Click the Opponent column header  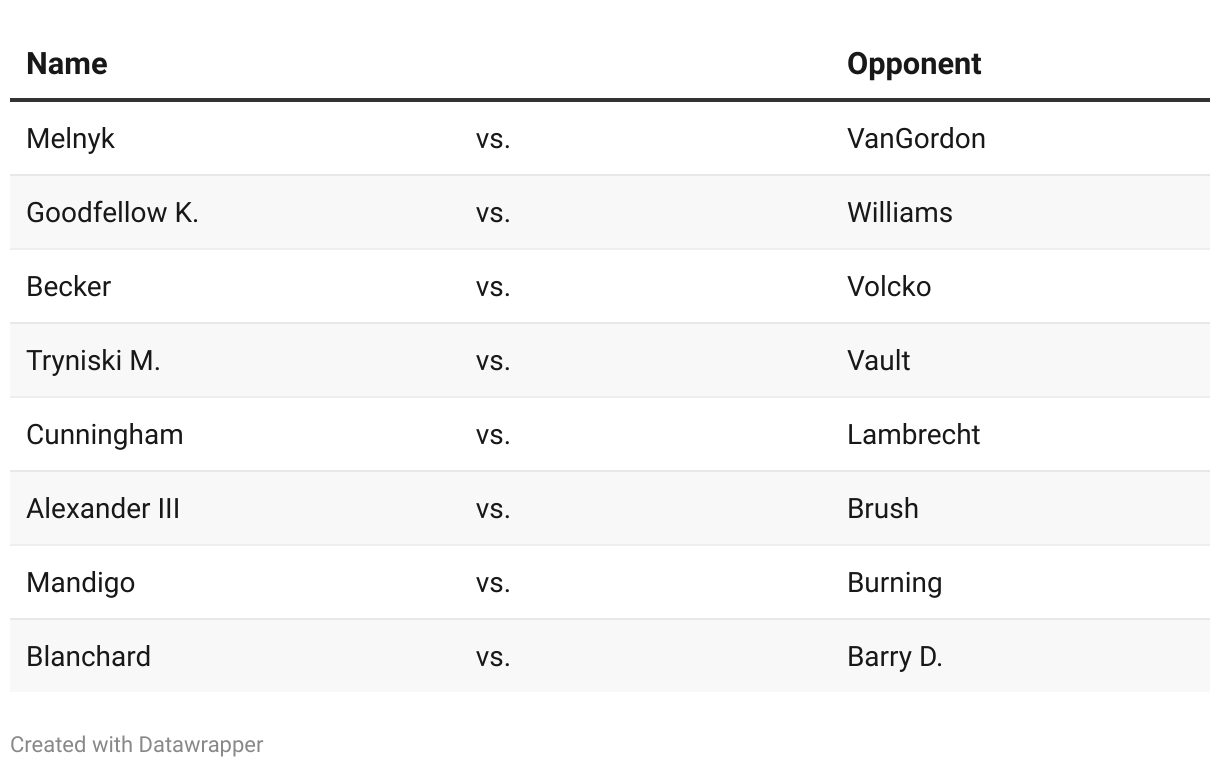(x=914, y=63)
